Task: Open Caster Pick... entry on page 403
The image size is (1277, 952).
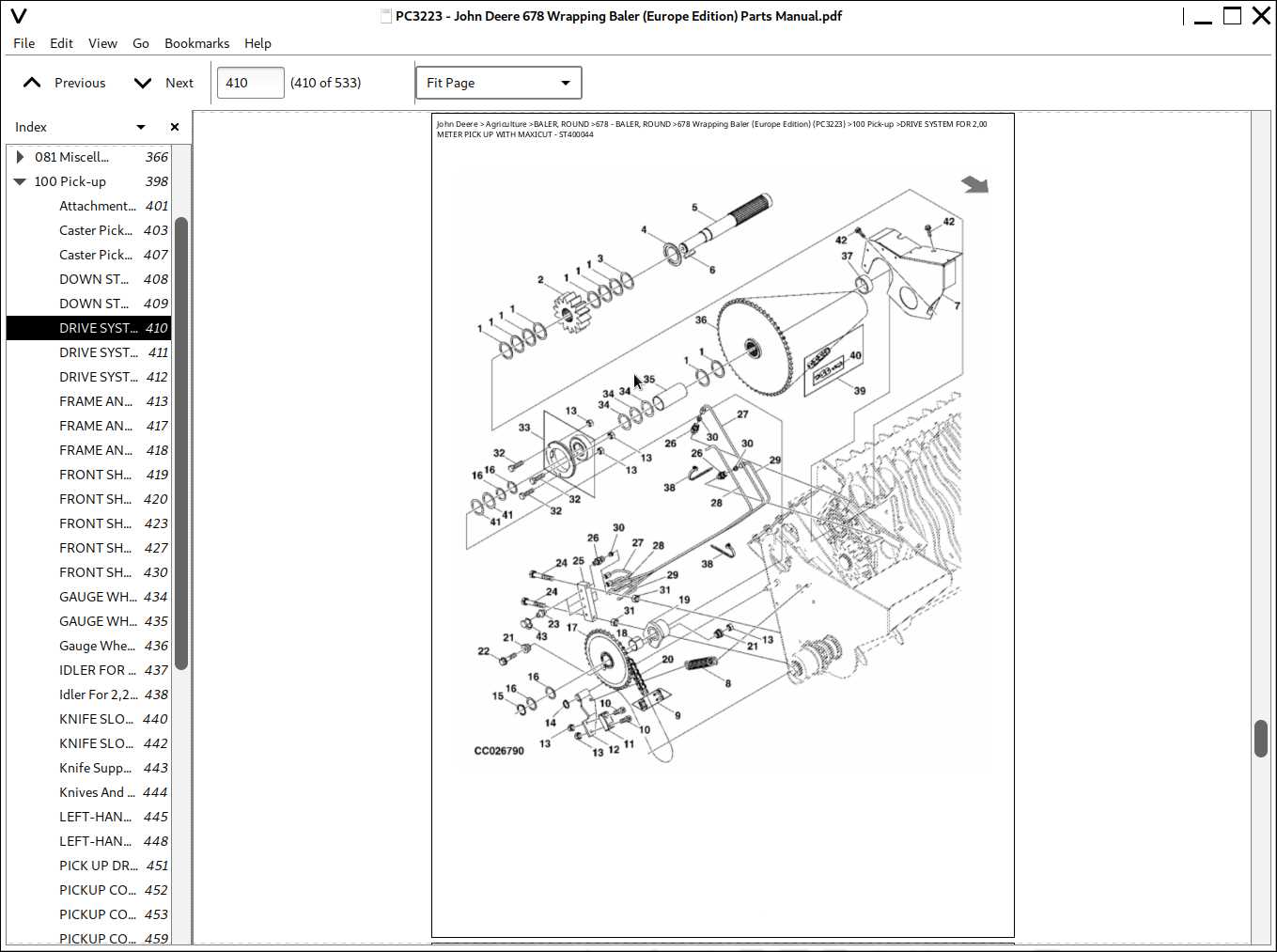Action: click(89, 230)
